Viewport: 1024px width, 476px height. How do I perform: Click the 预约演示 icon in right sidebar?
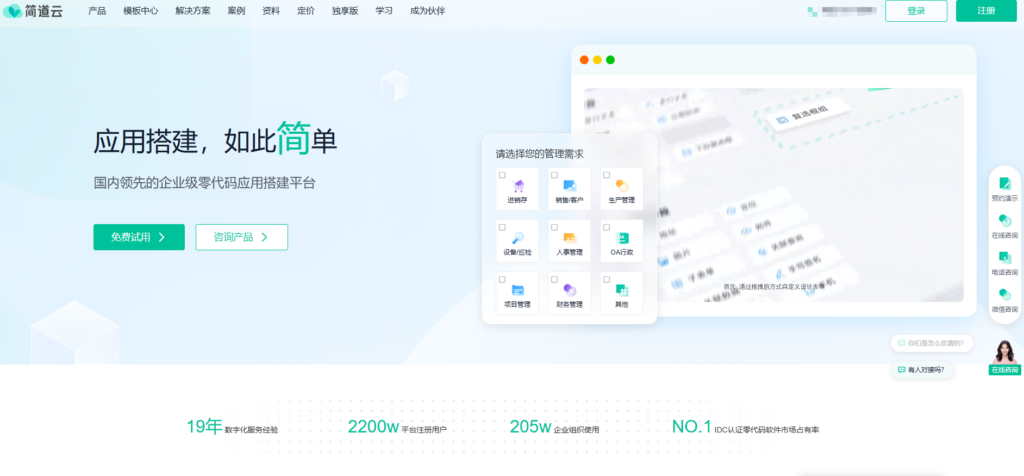tap(1004, 184)
